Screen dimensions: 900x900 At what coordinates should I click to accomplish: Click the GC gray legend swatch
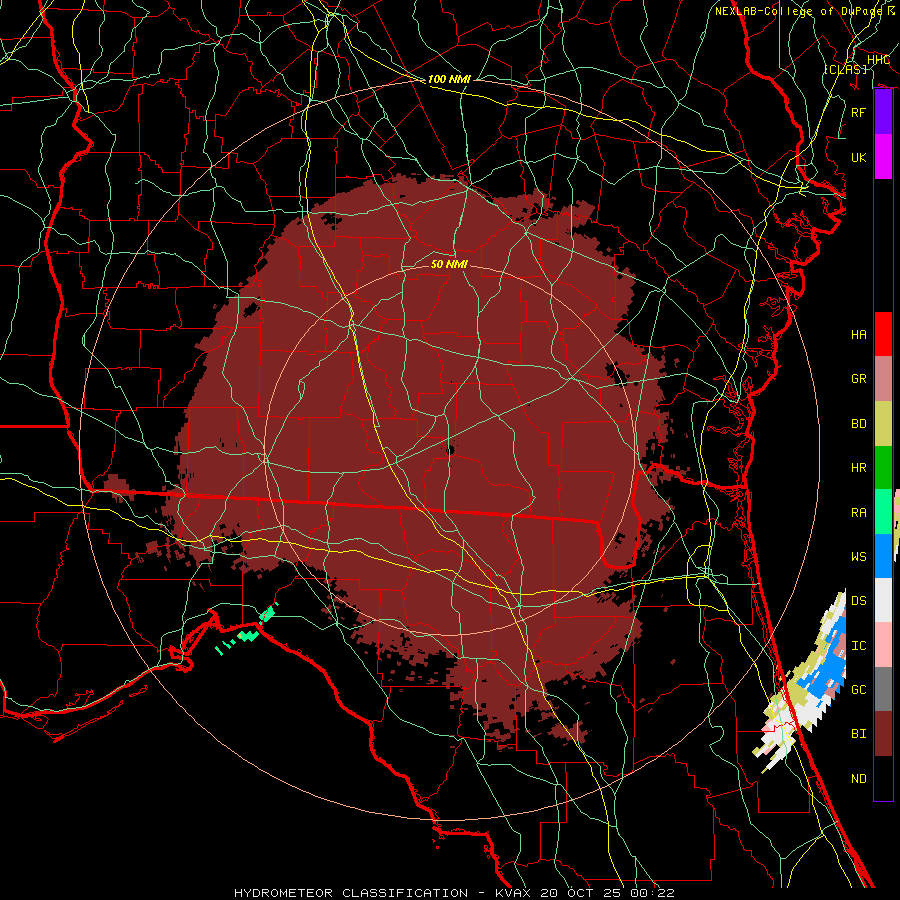click(883, 689)
